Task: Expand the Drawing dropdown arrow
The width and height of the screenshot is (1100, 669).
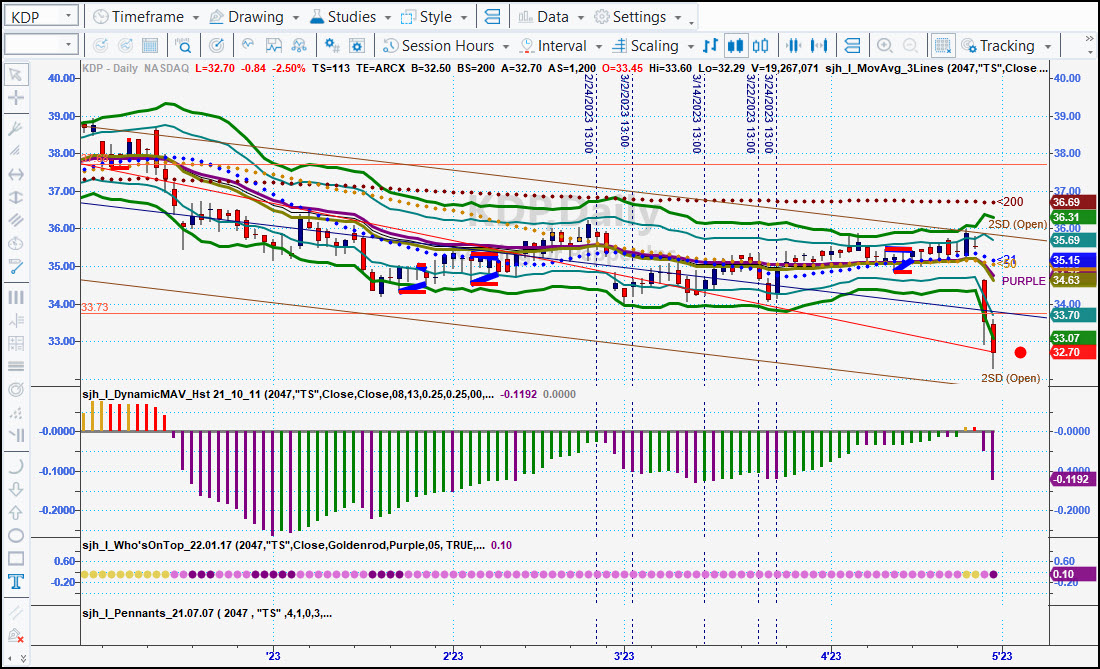Action: click(296, 17)
